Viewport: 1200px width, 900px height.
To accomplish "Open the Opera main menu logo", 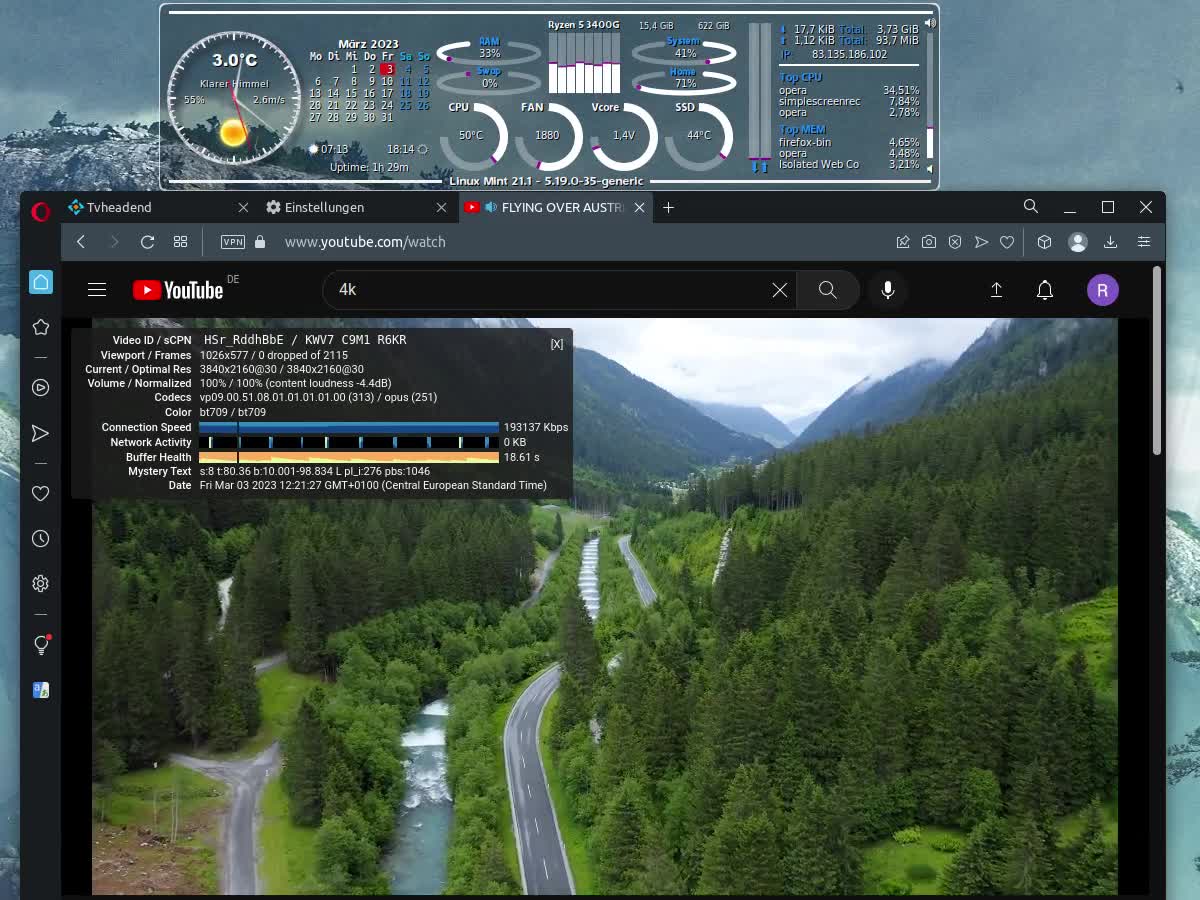I will point(40,211).
